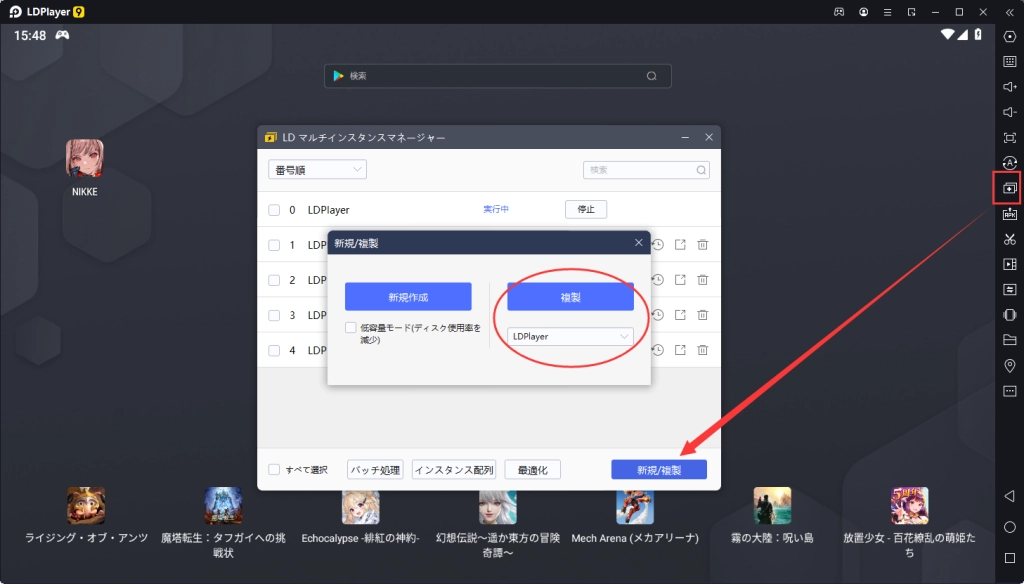
Task: Open the LDPlayer source instance dropdown
Action: [570, 336]
